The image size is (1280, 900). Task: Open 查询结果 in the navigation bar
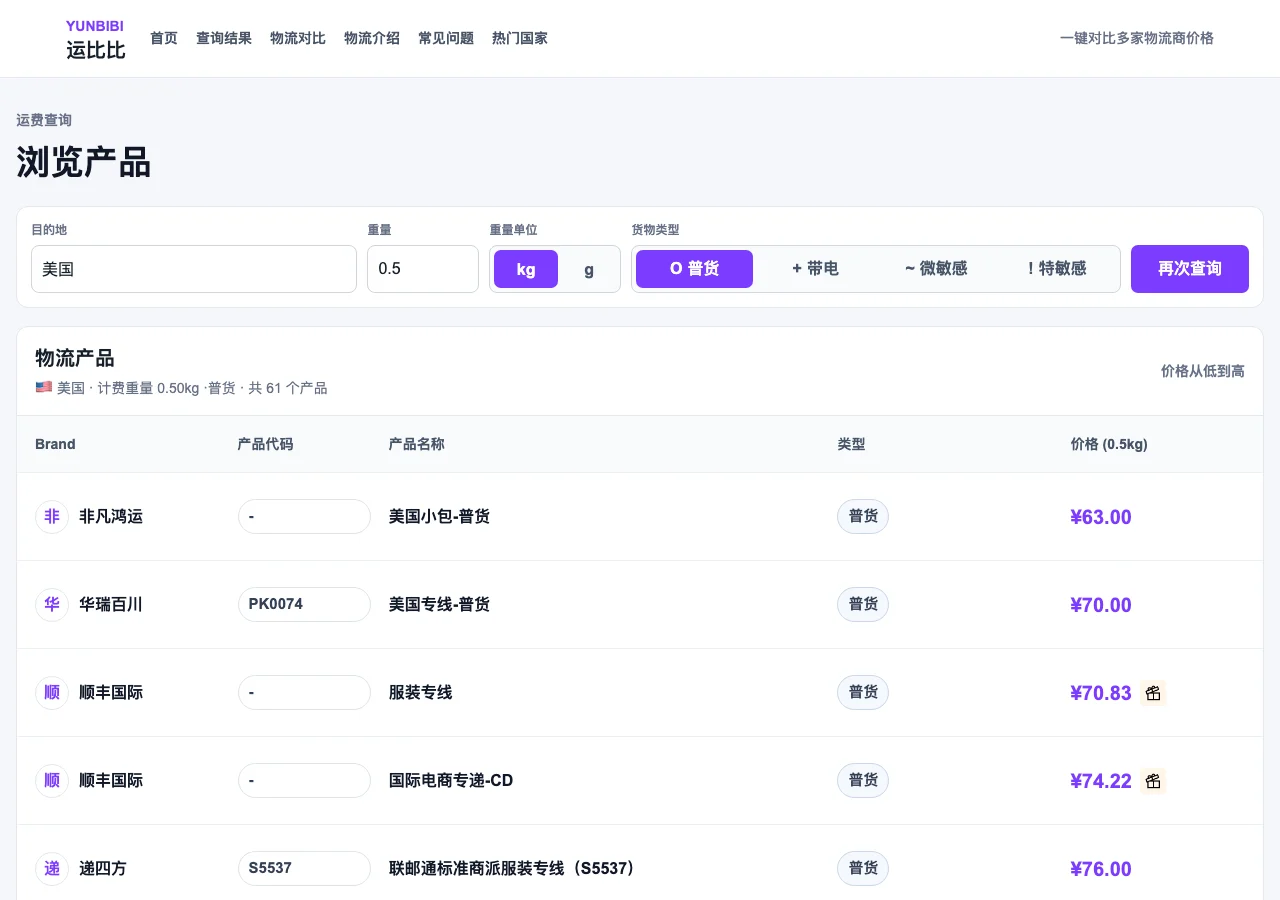pos(224,38)
